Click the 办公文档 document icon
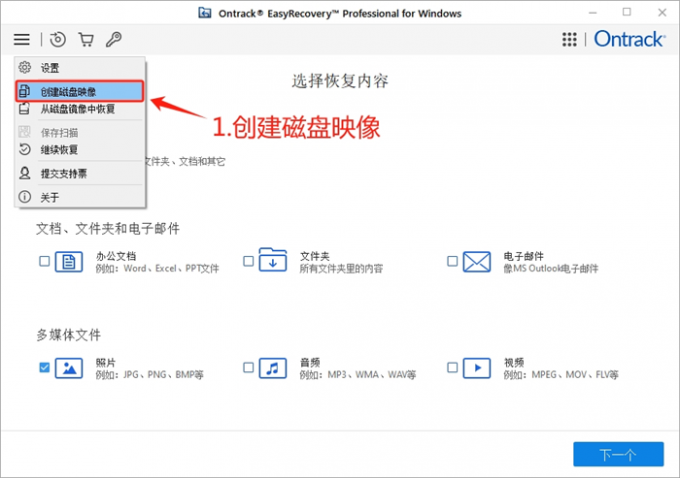The image size is (680, 478). [69, 262]
